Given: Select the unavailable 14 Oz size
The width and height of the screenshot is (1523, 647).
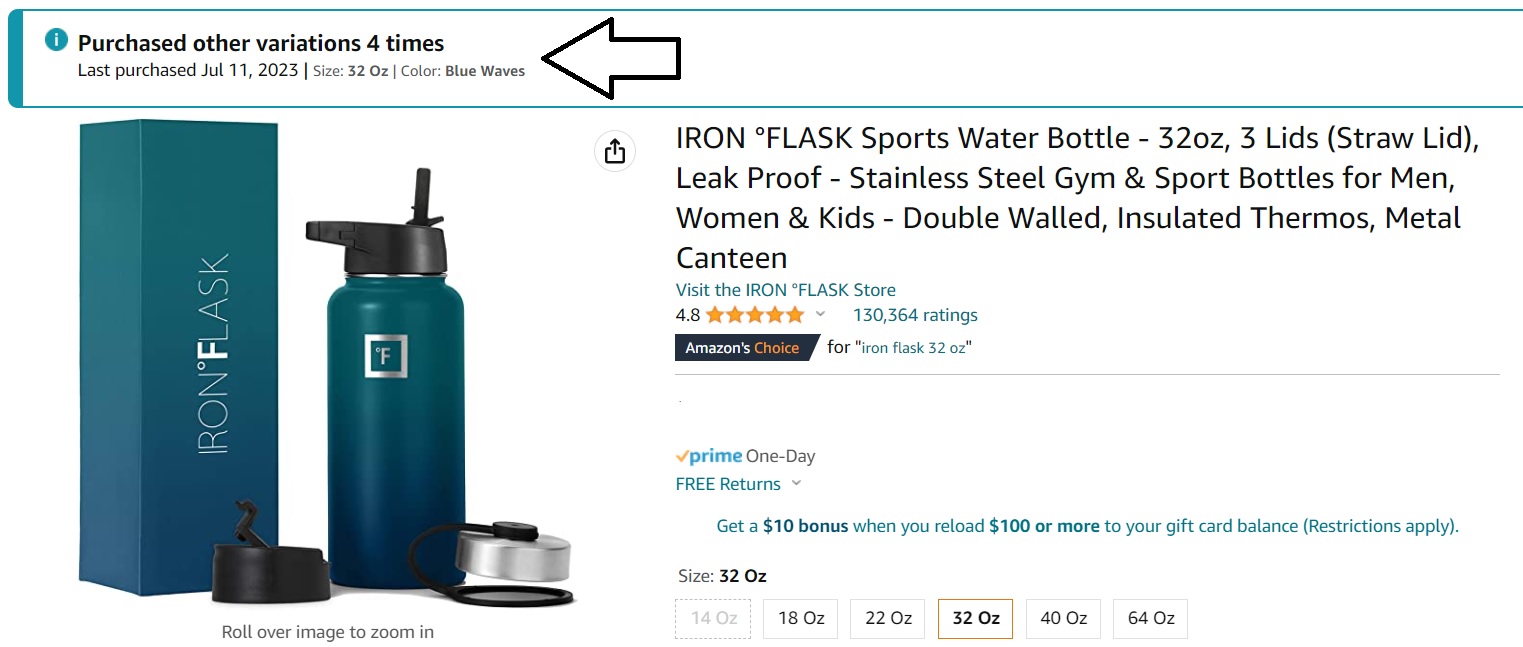Looking at the screenshot, I should (x=713, y=618).
